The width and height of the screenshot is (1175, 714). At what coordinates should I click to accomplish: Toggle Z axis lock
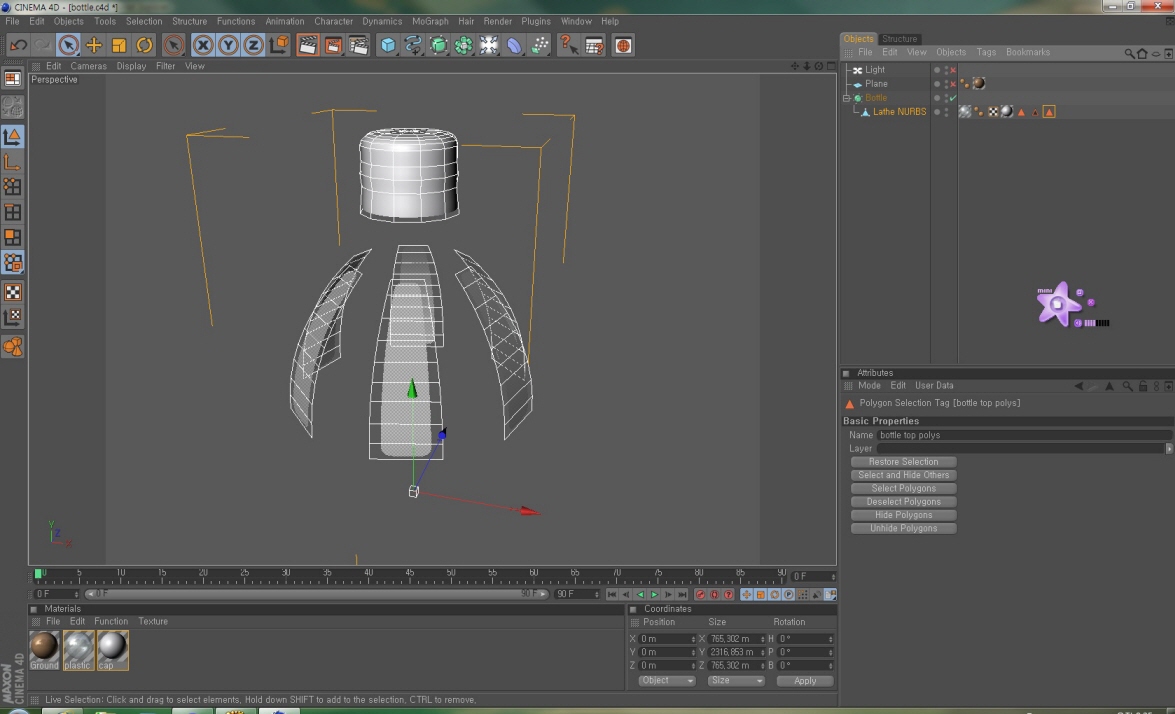(253, 46)
